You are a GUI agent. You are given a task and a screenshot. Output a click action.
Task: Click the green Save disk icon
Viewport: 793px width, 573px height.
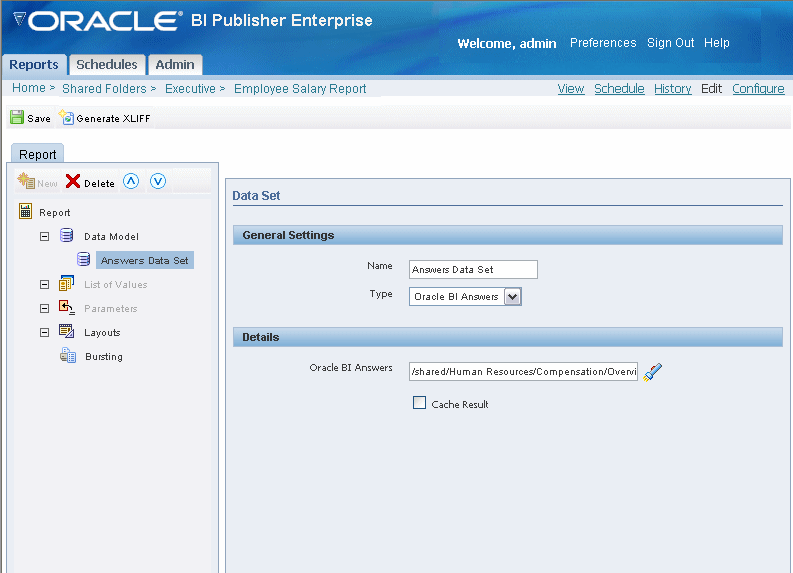(17, 117)
